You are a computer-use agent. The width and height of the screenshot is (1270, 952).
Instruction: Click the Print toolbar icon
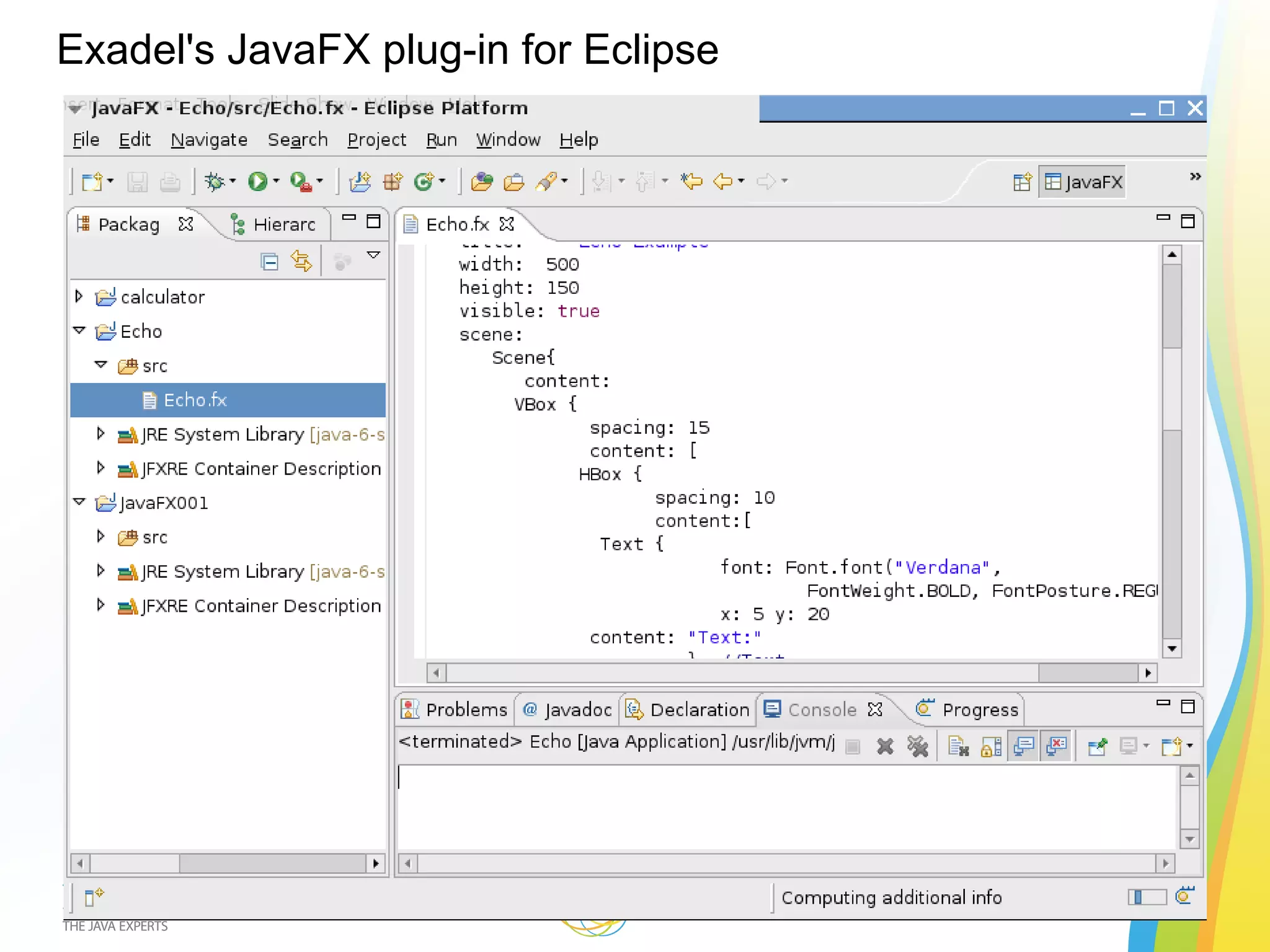click(x=170, y=182)
